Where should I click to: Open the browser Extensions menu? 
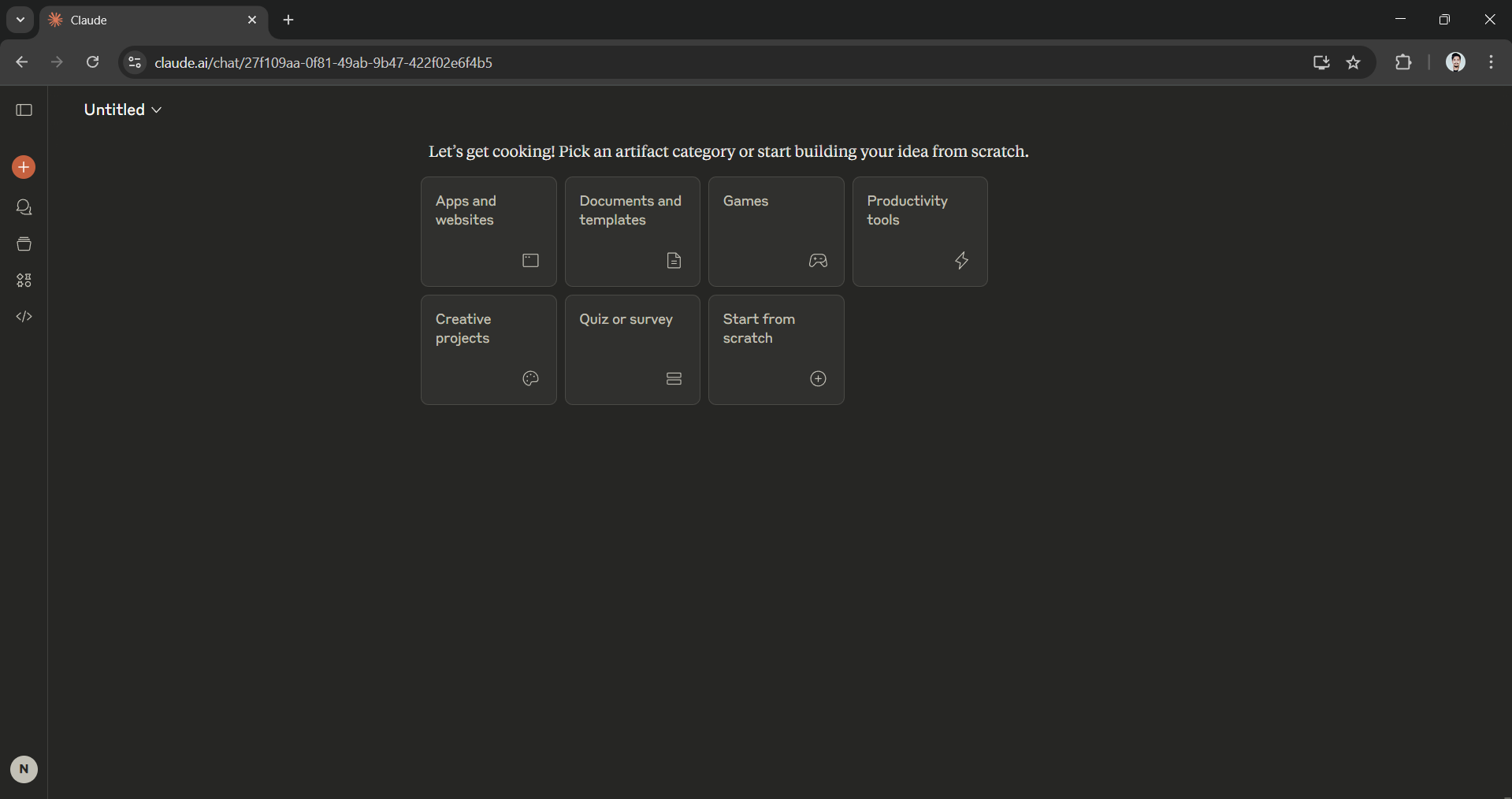click(1403, 62)
